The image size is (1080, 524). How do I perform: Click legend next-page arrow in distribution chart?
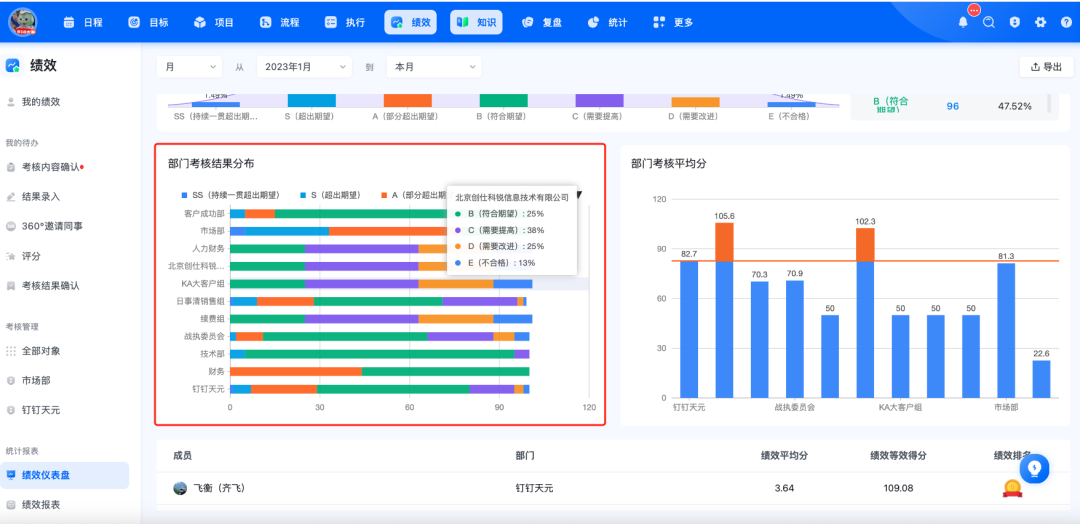tap(579, 196)
